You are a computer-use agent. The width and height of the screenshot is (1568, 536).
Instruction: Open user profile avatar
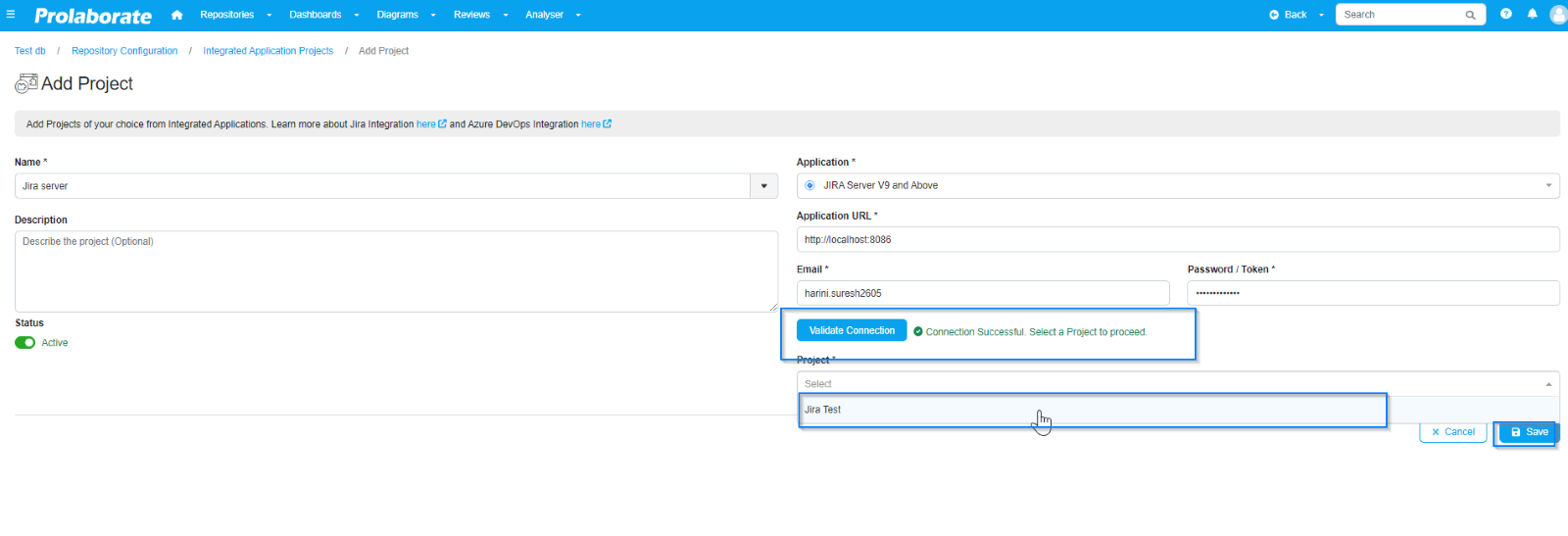1558,15
